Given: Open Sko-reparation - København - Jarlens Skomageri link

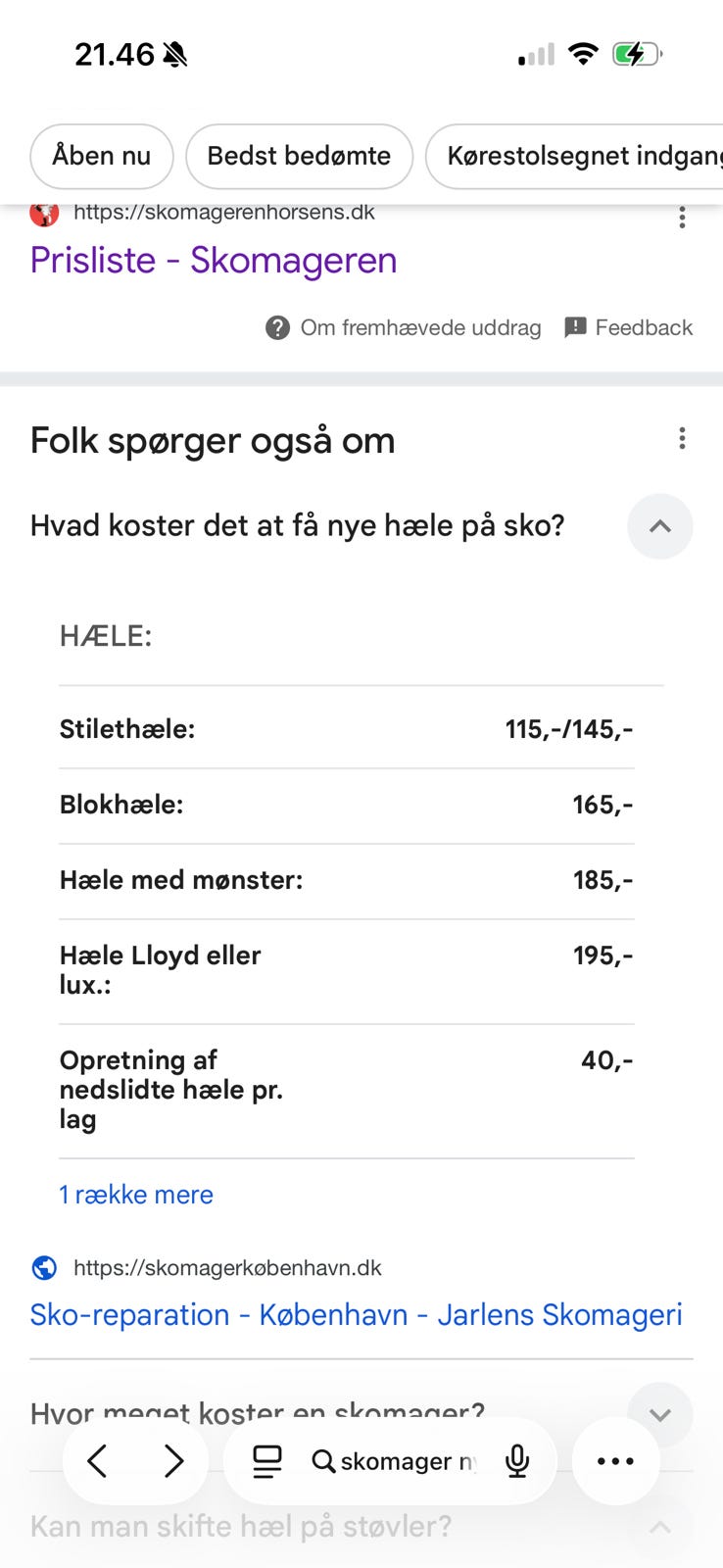Looking at the screenshot, I should [356, 1314].
